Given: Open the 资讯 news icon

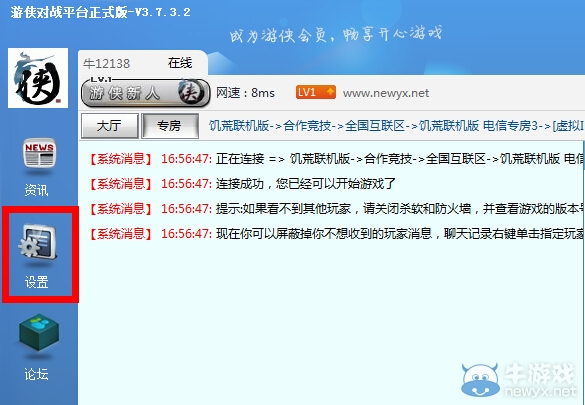Looking at the screenshot, I should tap(39, 153).
